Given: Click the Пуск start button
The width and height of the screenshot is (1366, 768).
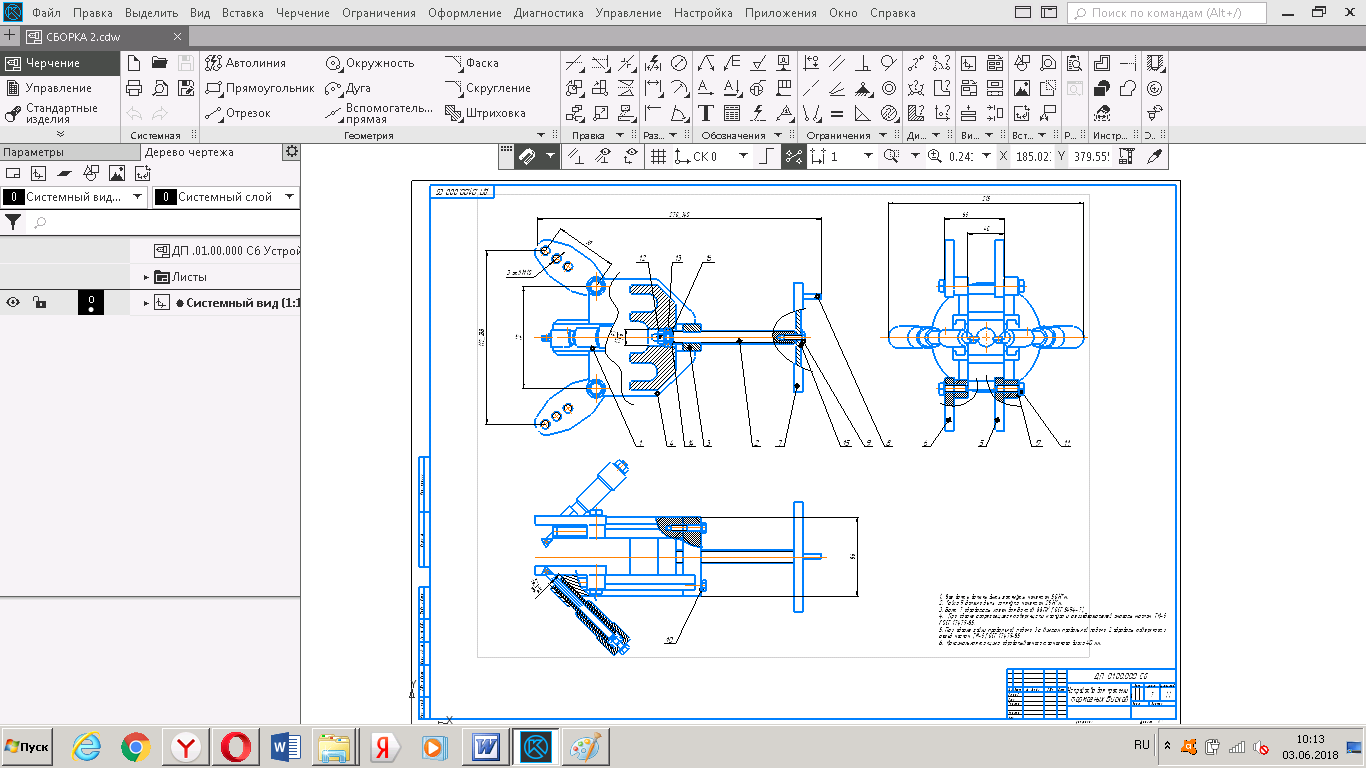Looking at the screenshot, I should (28, 747).
